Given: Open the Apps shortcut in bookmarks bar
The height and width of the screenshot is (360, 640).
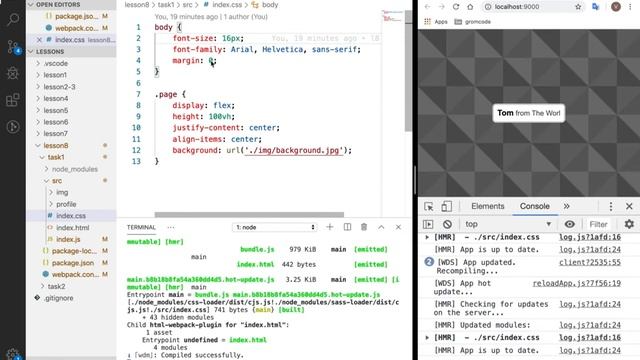Looking at the screenshot, I should pyautogui.click(x=436, y=22).
